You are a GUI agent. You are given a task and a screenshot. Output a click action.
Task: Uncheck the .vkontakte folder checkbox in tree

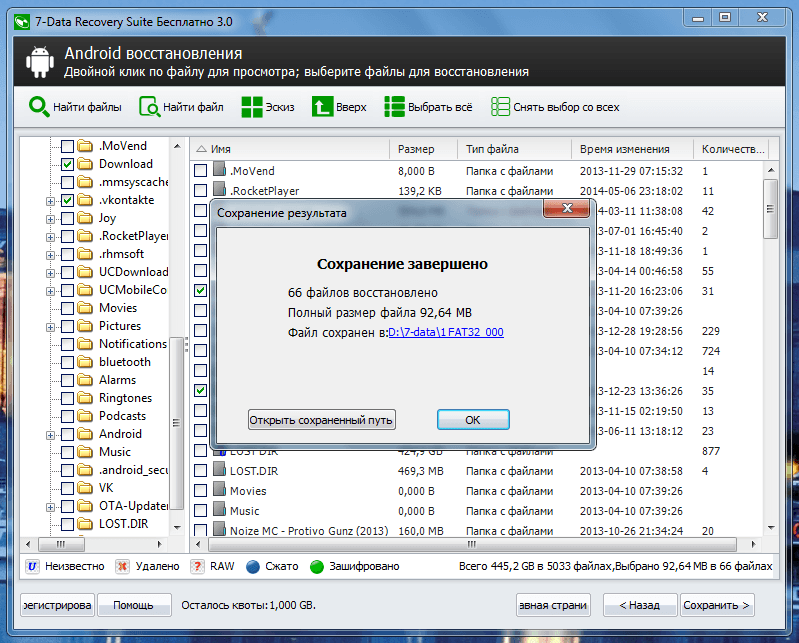(67, 200)
